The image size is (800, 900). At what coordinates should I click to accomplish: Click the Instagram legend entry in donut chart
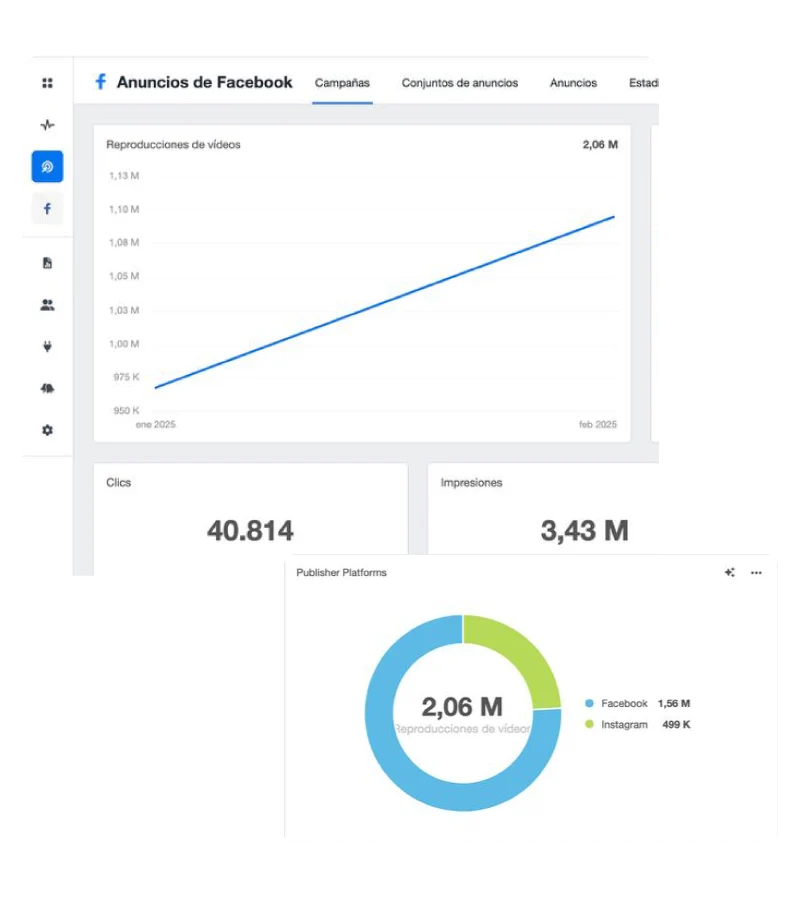(x=624, y=725)
